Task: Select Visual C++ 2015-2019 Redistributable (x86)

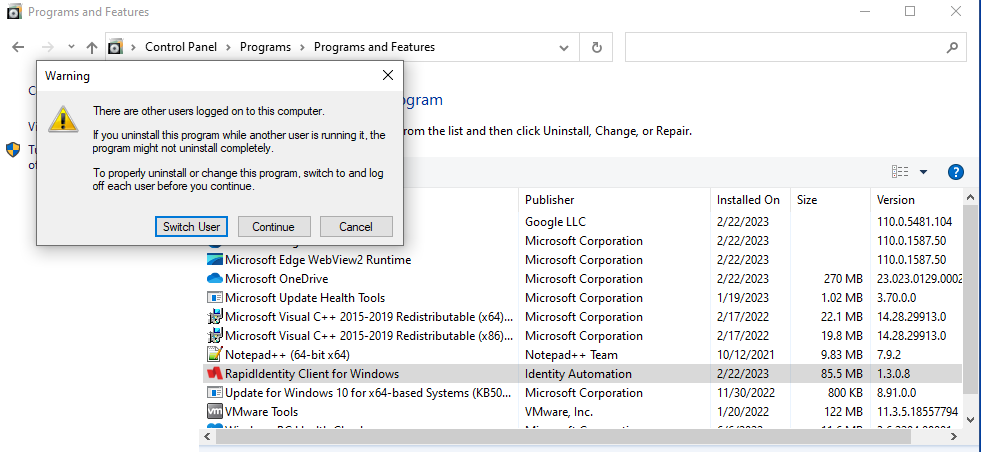Action: tap(369, 336)
